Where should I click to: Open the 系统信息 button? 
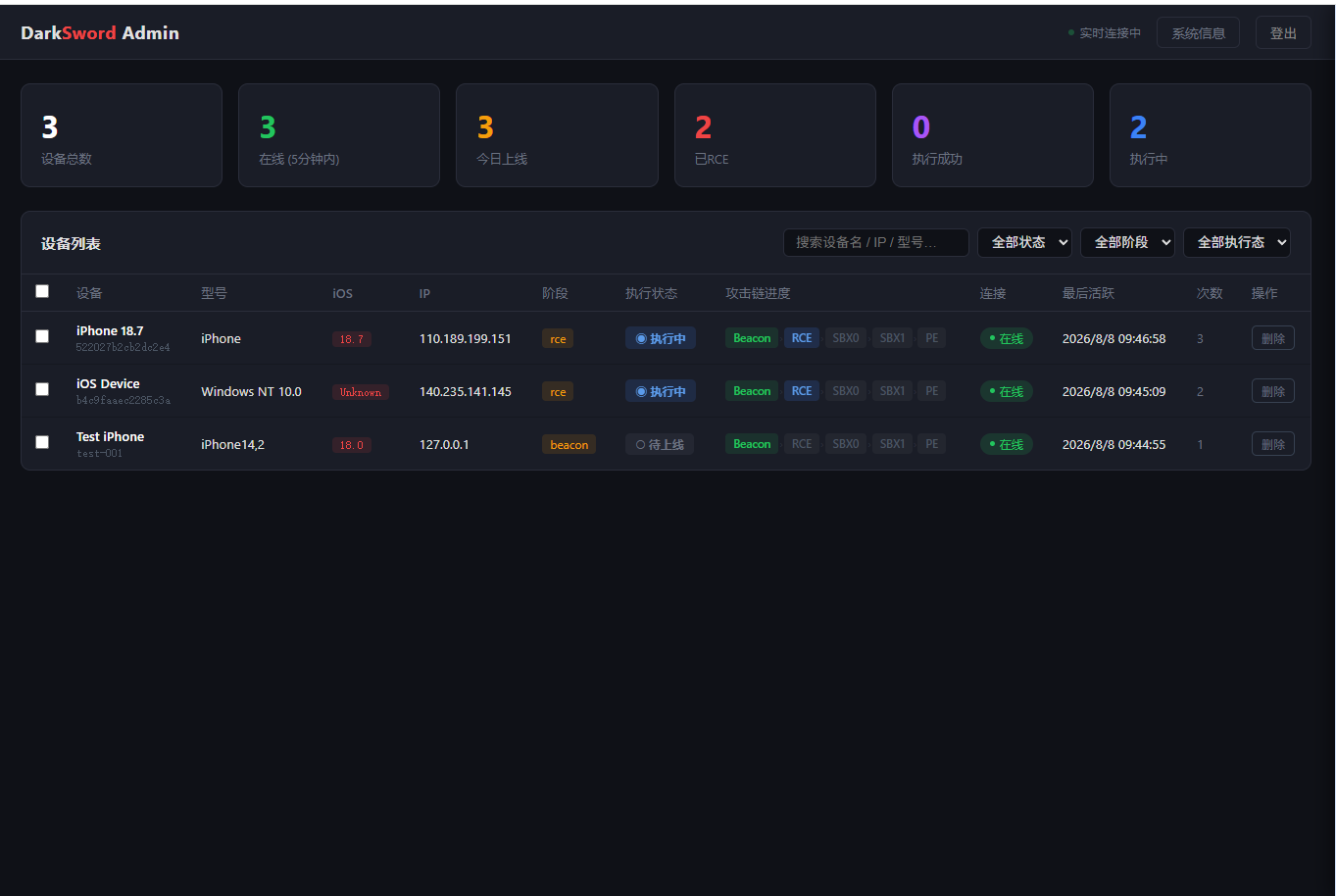pyautogui.click(x=1198, y=33)
